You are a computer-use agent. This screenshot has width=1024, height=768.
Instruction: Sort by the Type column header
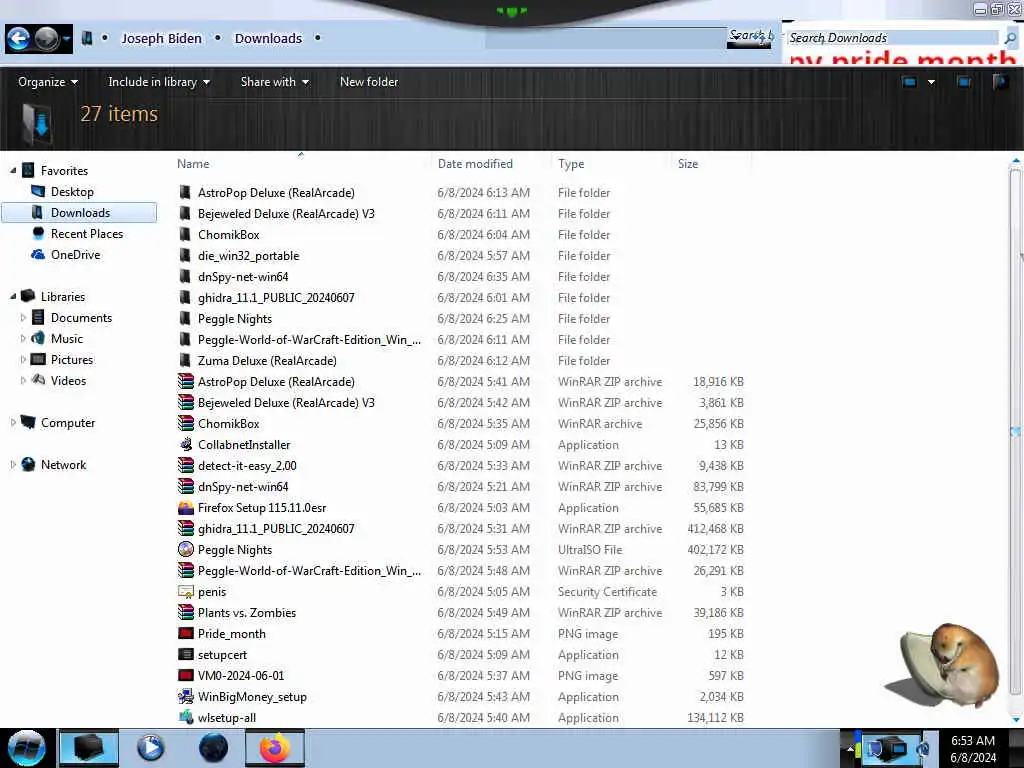point(571,164)
